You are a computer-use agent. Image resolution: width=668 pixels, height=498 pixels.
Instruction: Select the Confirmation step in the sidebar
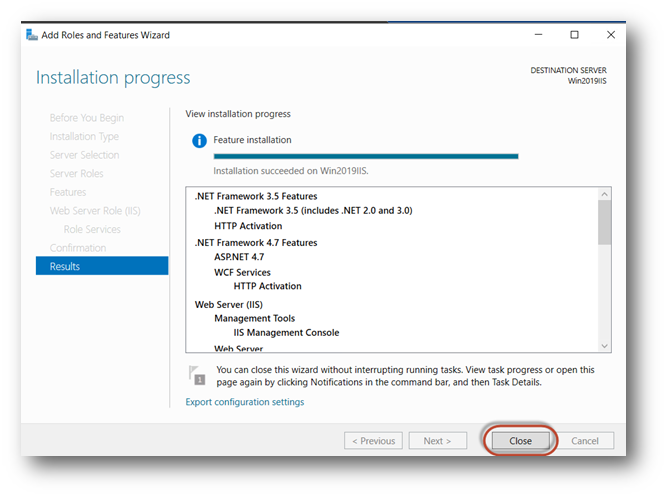pyautogui.click(x=78, y=248)
